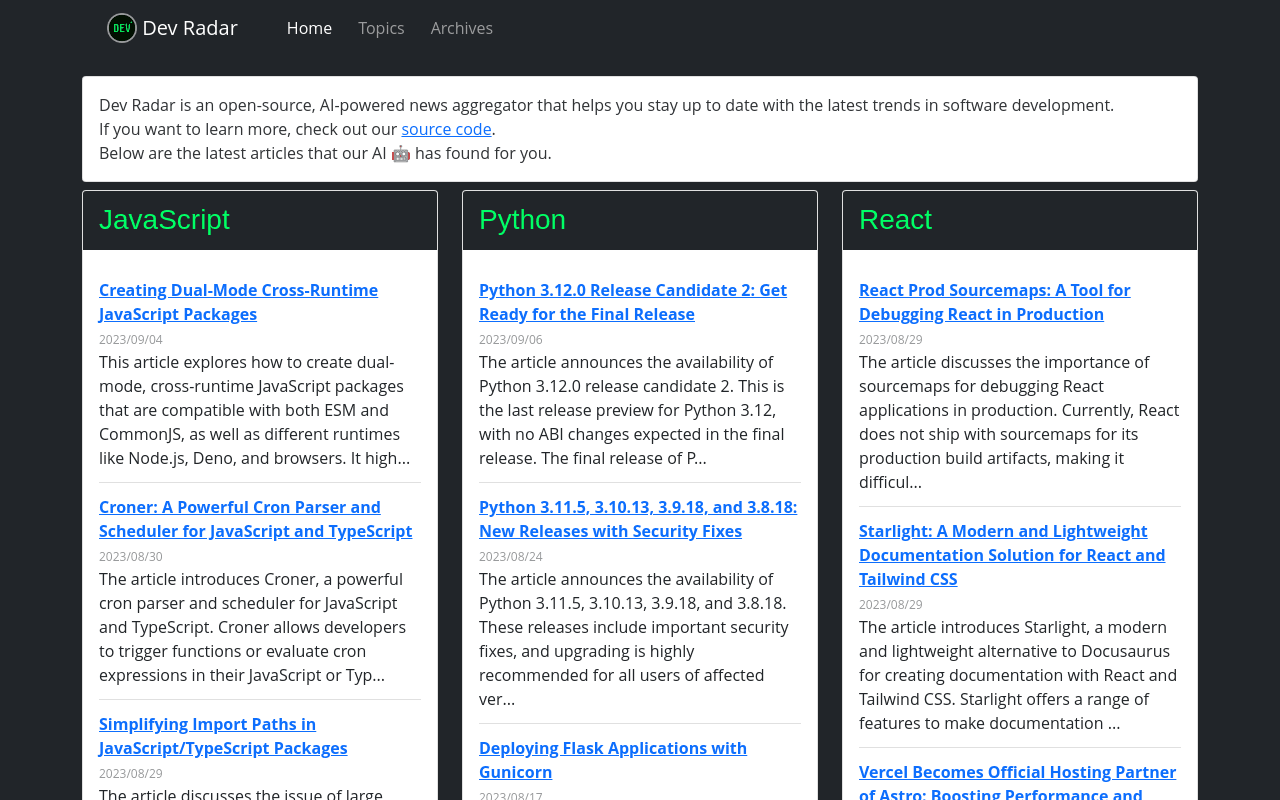Read Simplifying Import Paths article

click(x=223, y=736)
